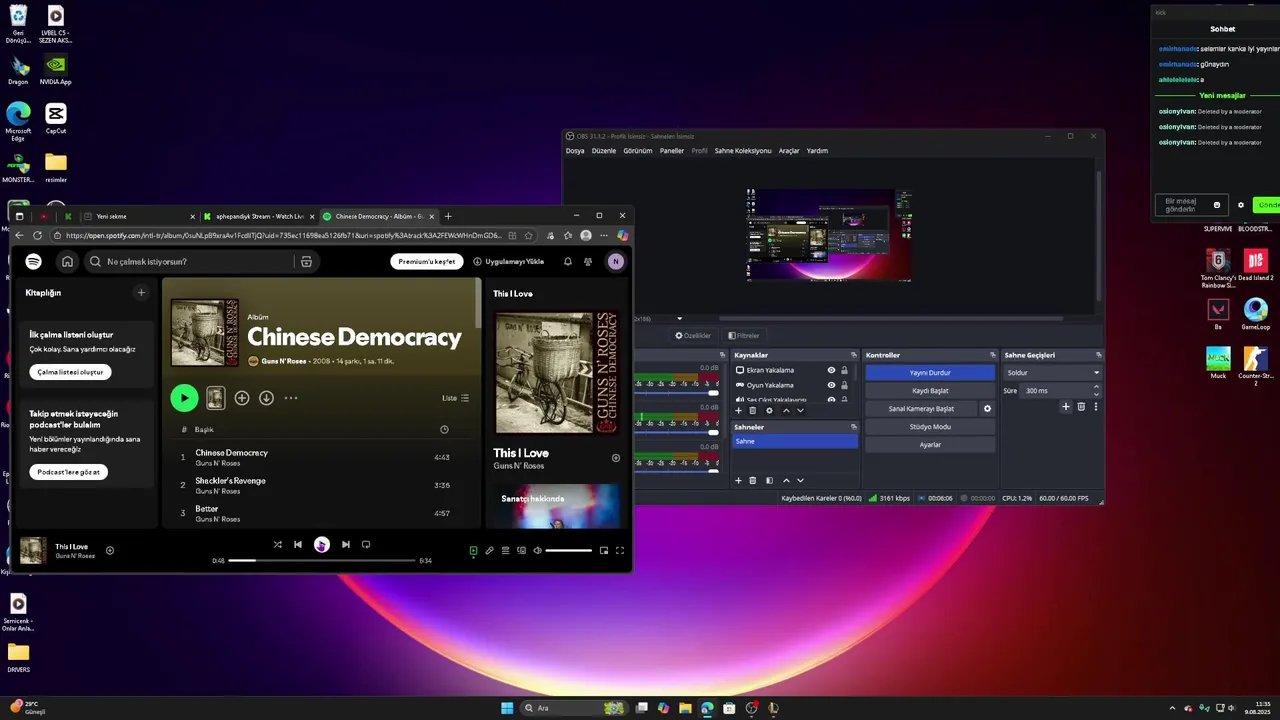Undock the Sahneler panel
The height and width of the screenshot is (720, 1280).
pyautogui.click(x=854, y=427)
